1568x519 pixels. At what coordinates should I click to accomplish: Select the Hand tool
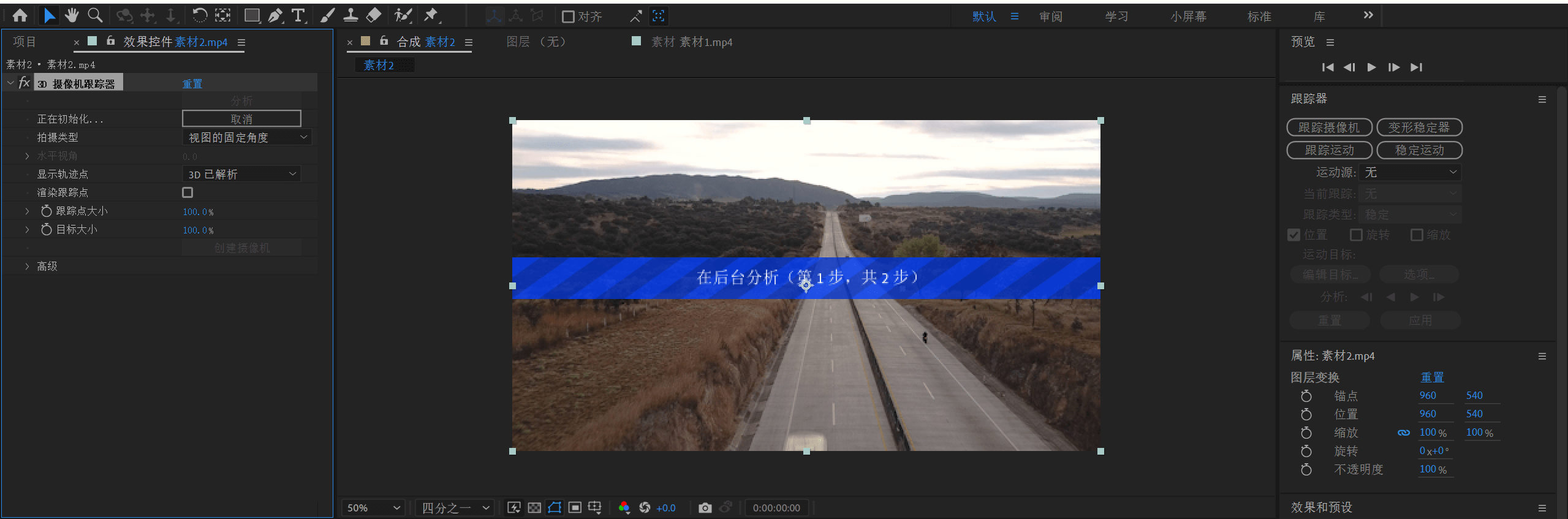click(x=72, y=15)
